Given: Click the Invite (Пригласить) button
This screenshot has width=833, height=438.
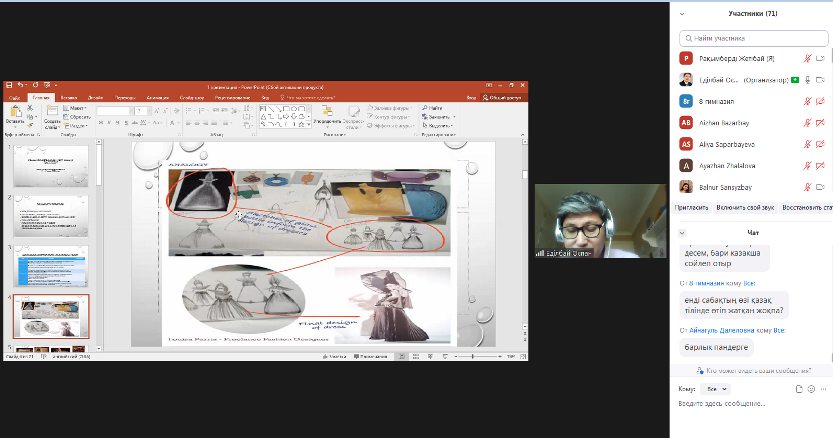Looking at the screenshot, I should pos(692,207).
